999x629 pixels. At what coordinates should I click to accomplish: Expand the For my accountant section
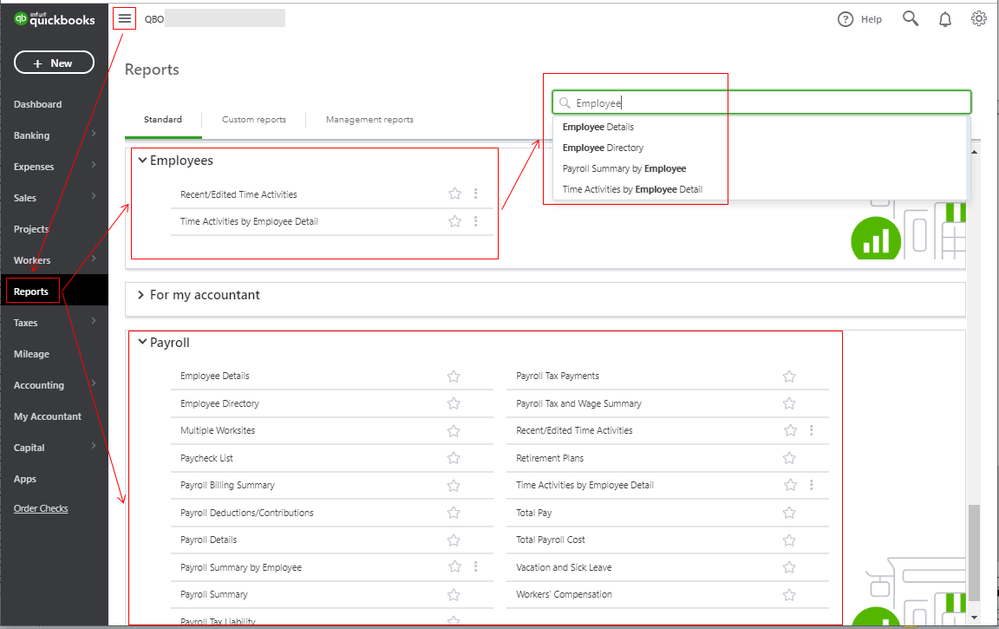click(143, 295)
